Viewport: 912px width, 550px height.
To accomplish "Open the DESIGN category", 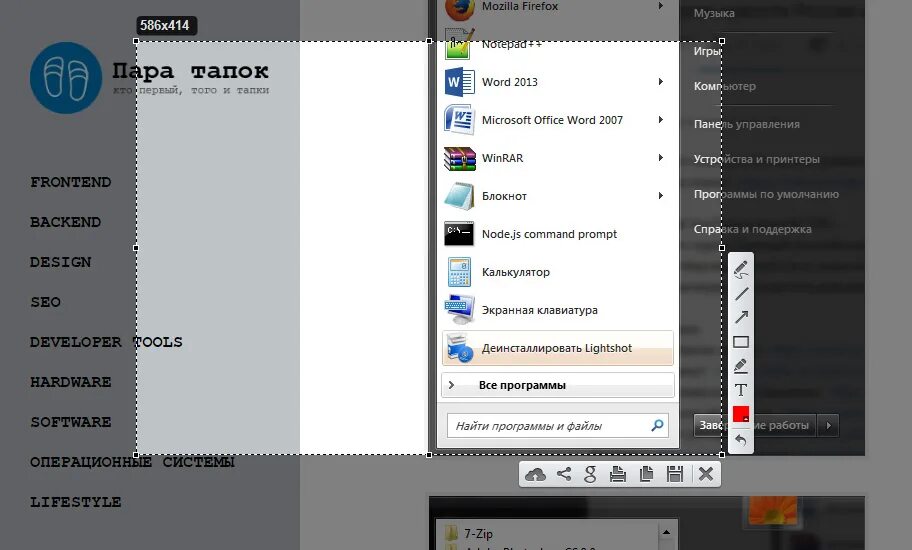I will [x=60, y=262].
